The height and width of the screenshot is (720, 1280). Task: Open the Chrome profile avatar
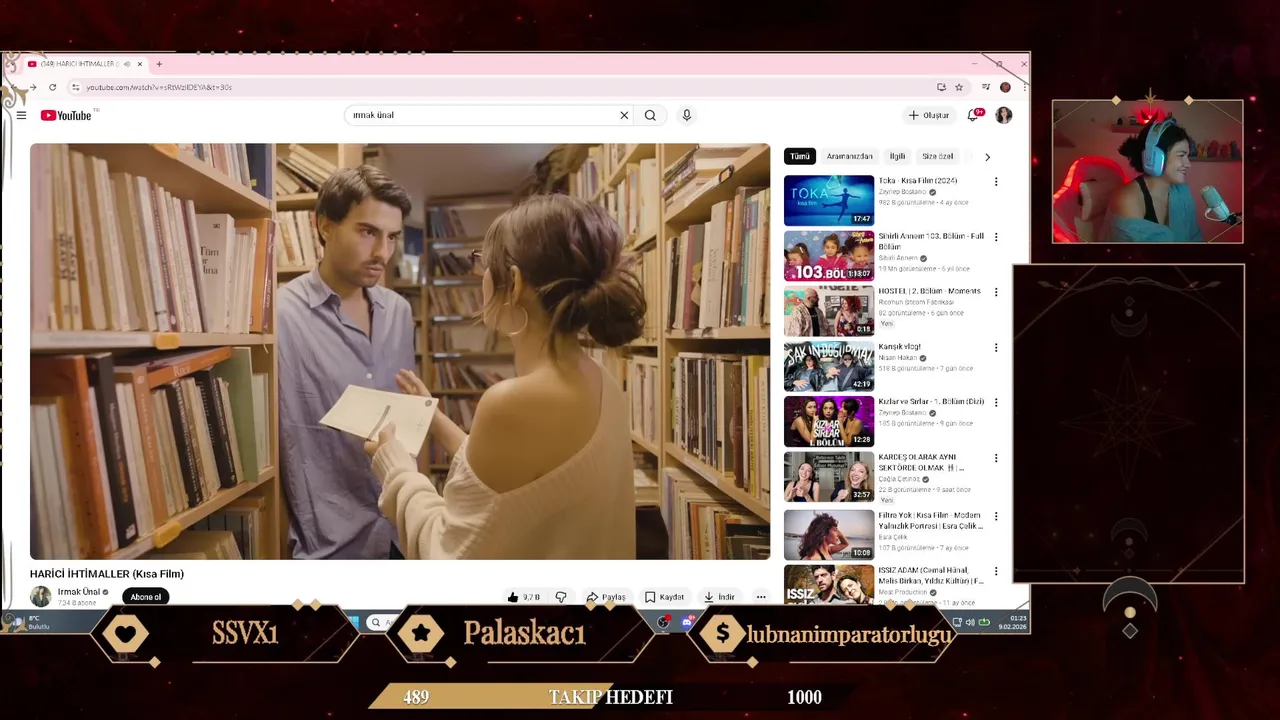pos(1005,87)
